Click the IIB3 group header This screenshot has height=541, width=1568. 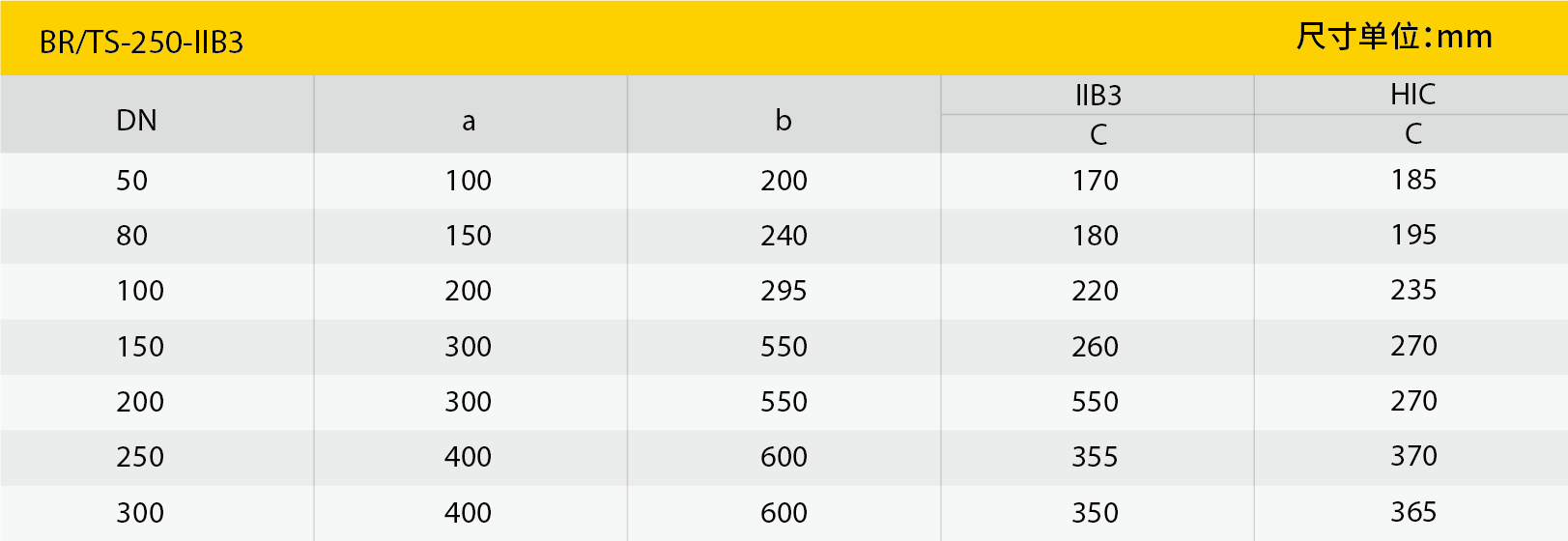(1098, 96)
